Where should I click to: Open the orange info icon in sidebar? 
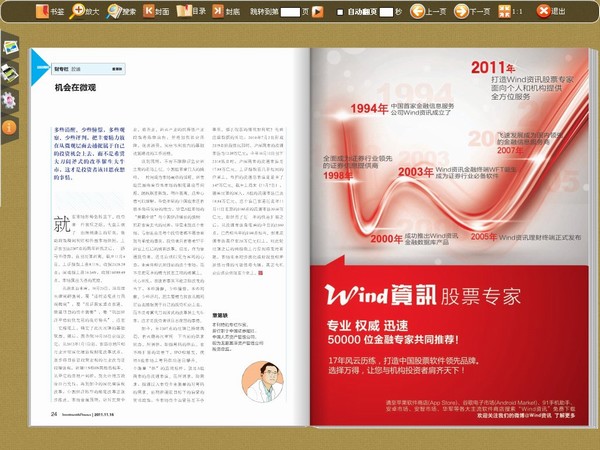tap(9, 127)
